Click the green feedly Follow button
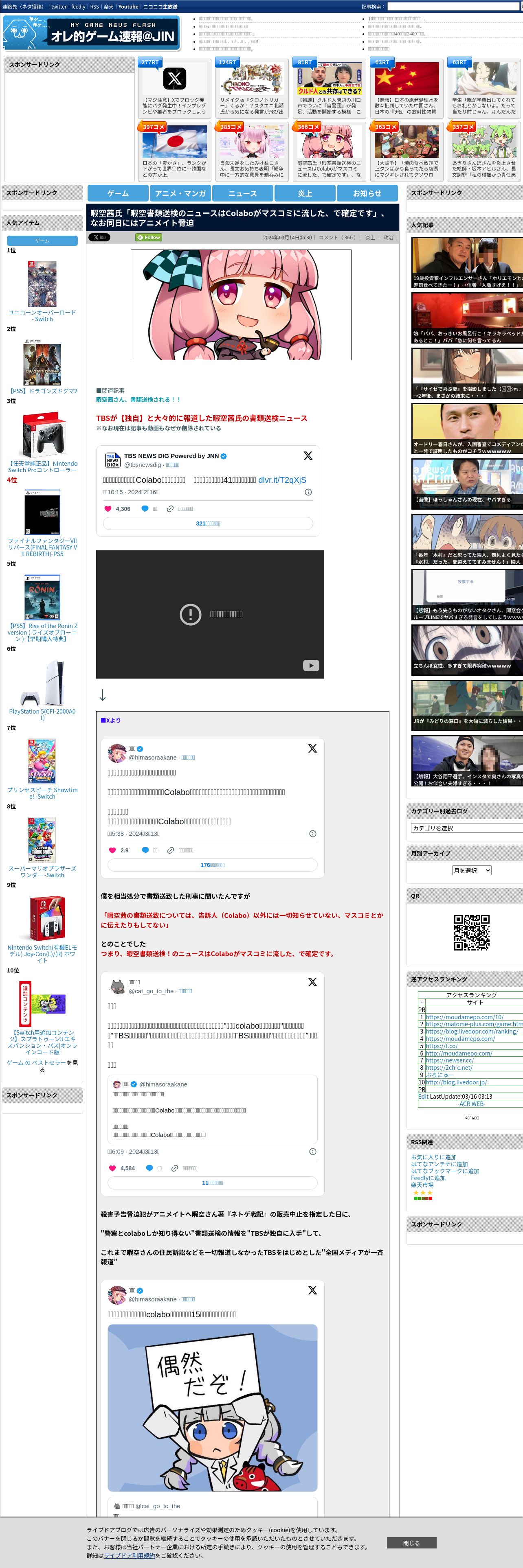The image size is (523, 1568). tap(149, 237)
